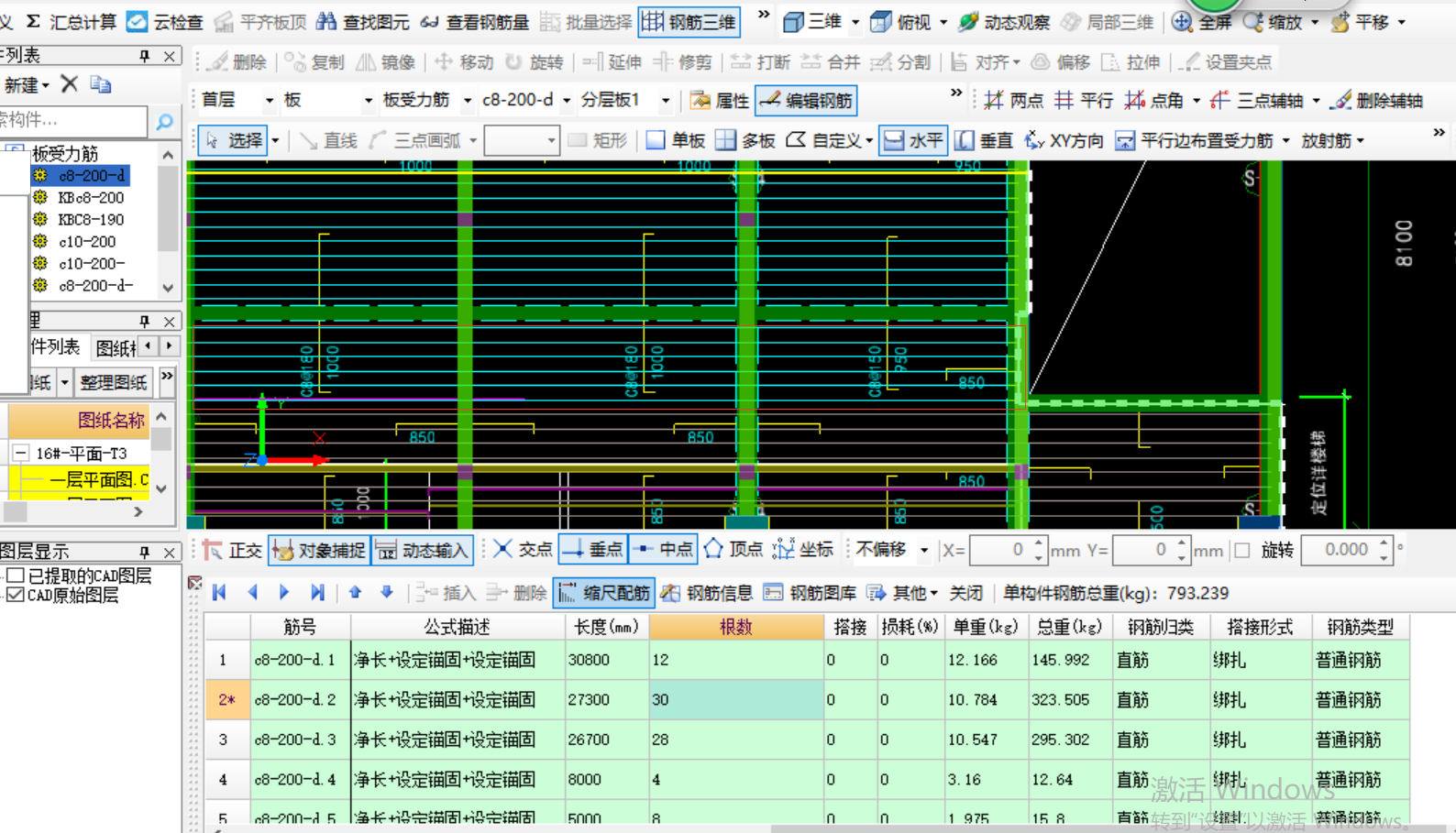The width and height of the screenshot is (1456, 833).
Task: Open 钢筋图库 rebar library
Action: (810, 593)
